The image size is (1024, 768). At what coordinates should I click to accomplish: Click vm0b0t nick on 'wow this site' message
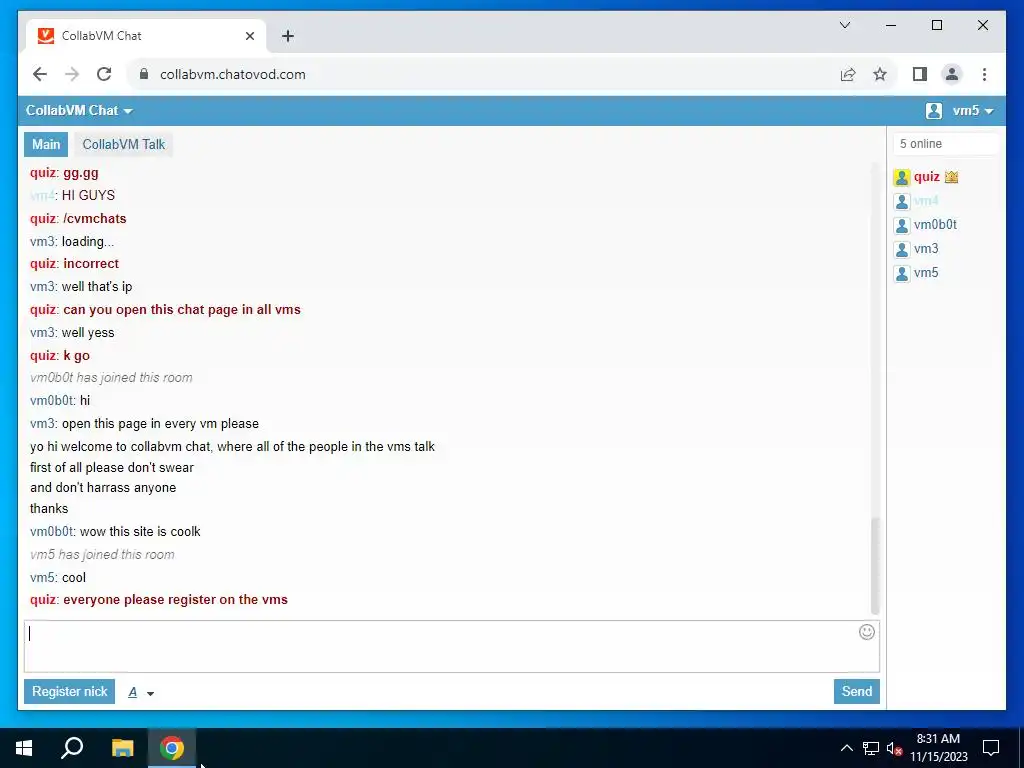52,532
